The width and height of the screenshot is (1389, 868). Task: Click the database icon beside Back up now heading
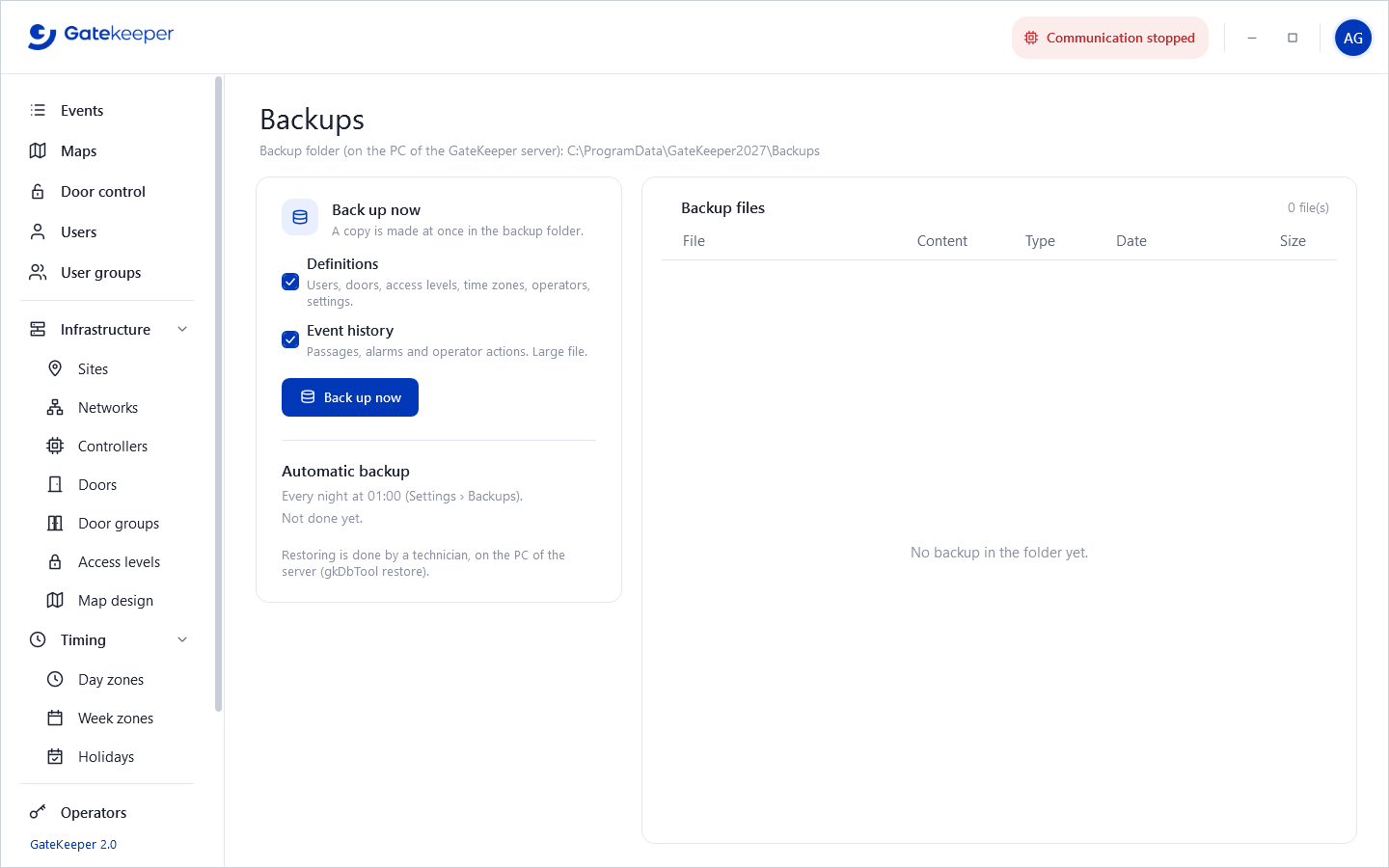pyautogui.click(x=300, y=217)
